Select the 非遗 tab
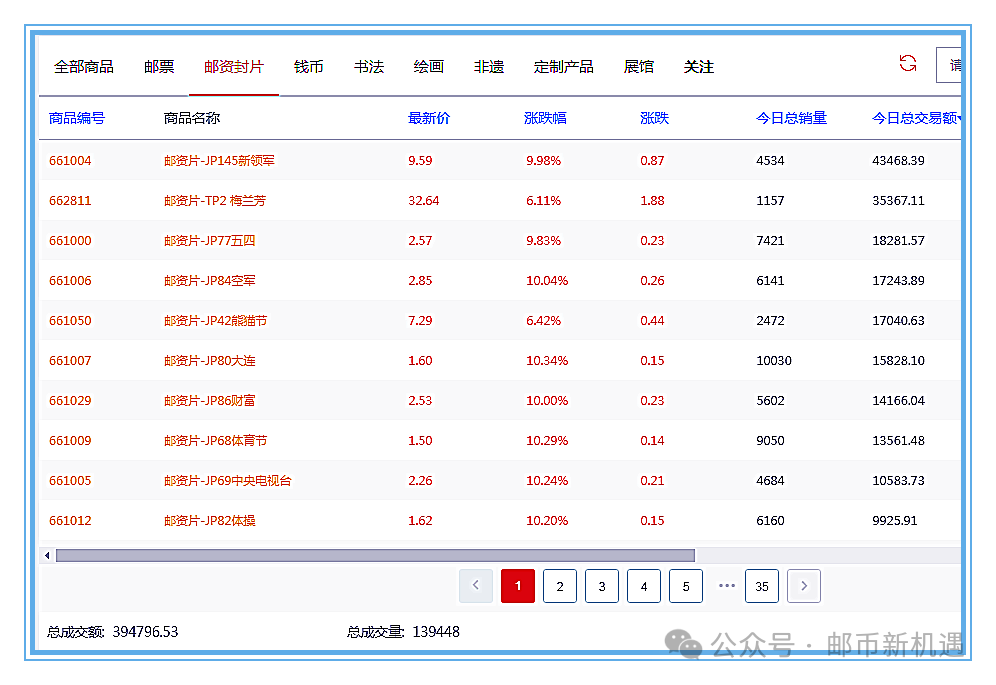996x685 pixels. [x=488, y=67]
